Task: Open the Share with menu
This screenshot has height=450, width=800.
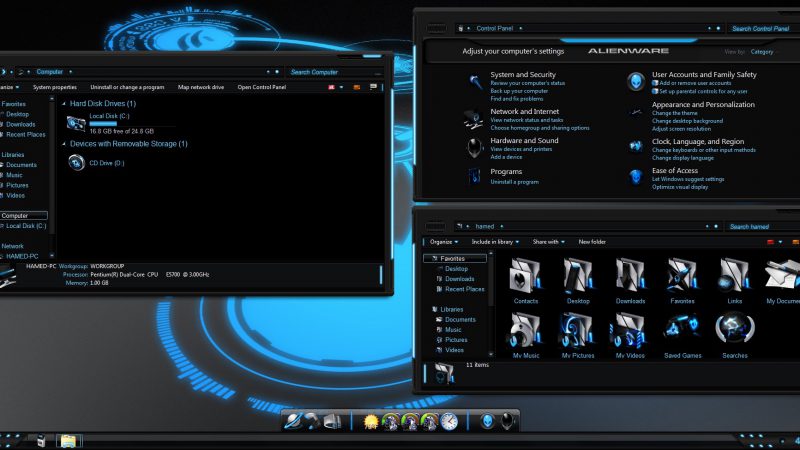Action: point(549,241)
